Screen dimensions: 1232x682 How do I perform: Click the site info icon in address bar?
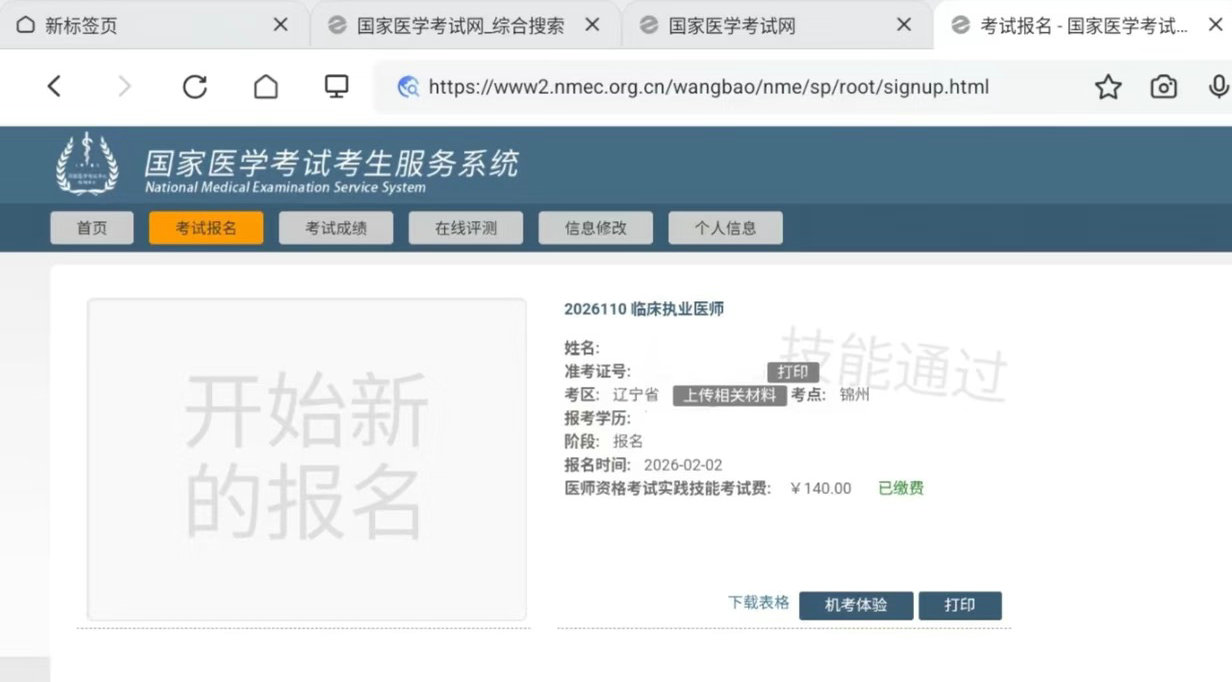point(408,87)
